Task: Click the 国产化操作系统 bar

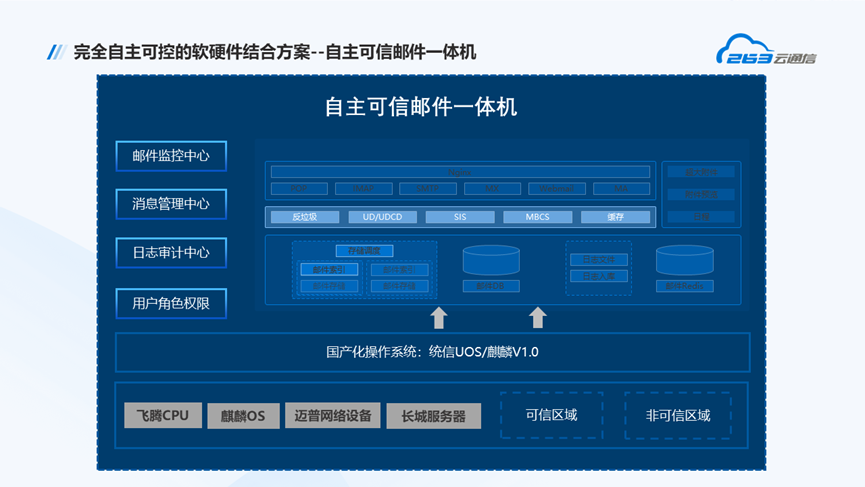Action: tap(432, 352)
